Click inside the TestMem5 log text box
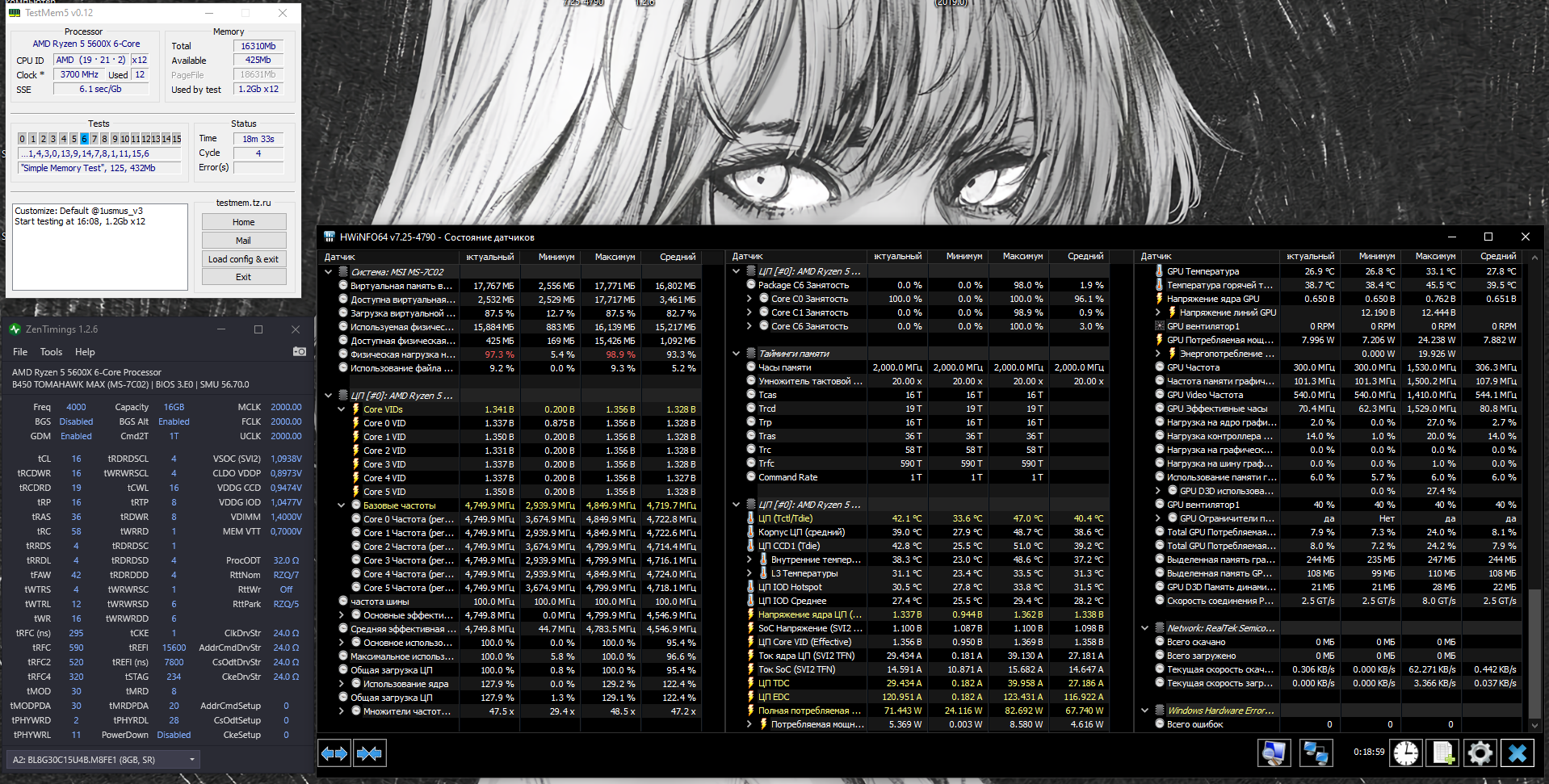Viewport: 1549px width, 784px height. point(101,246)
